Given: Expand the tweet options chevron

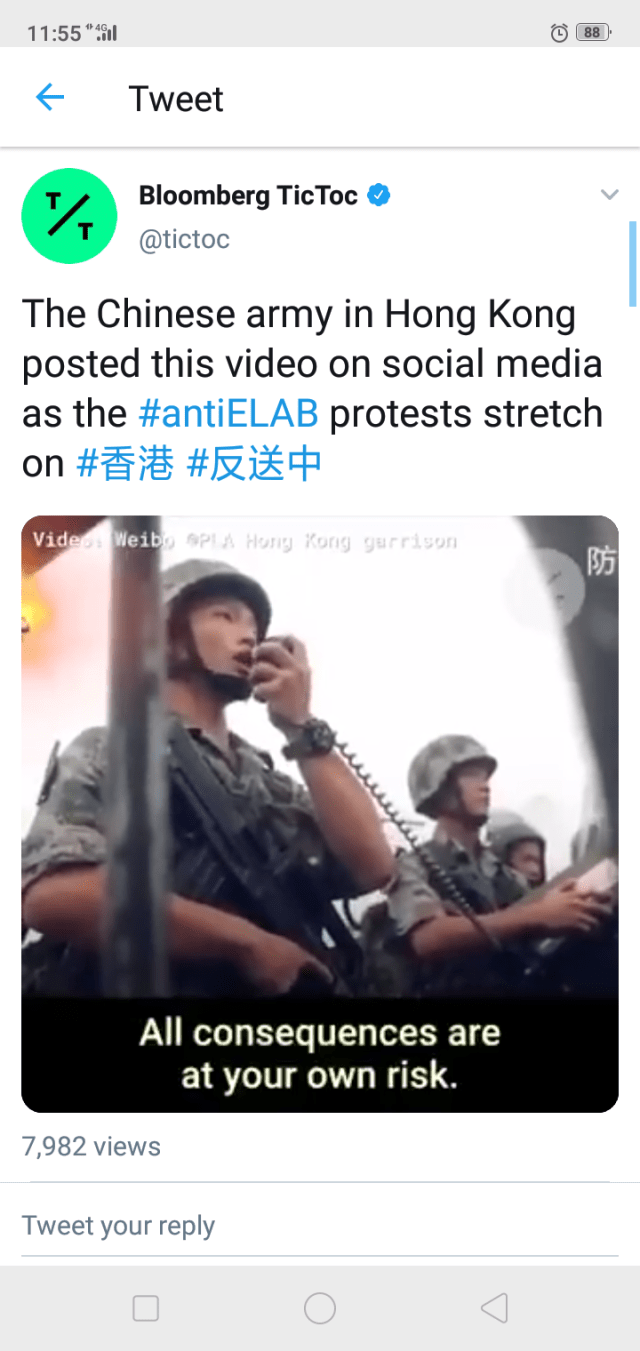Looking at the screenshot, I should (x=609, y=195).
